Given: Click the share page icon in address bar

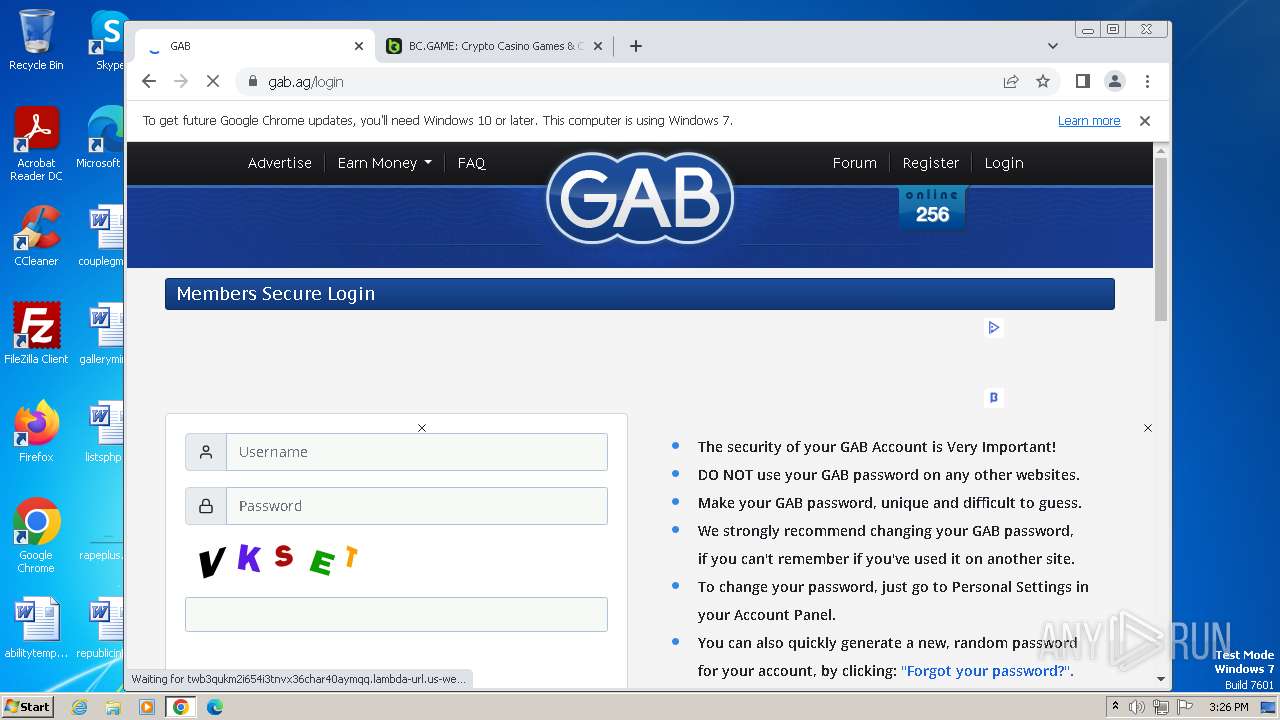Looking at the screenshot, I should (1011, 81).
